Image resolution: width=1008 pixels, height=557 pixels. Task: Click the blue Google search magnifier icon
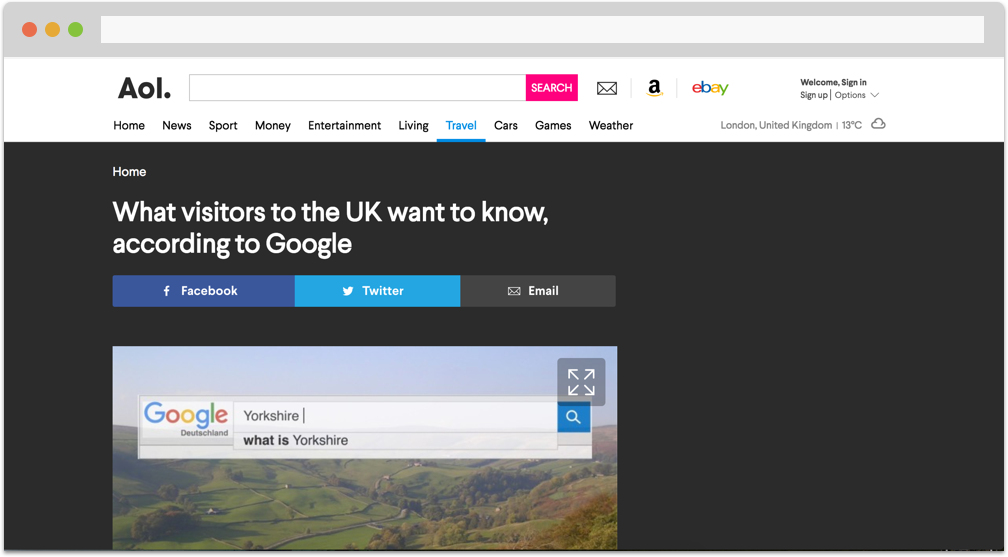coord(573,417)
